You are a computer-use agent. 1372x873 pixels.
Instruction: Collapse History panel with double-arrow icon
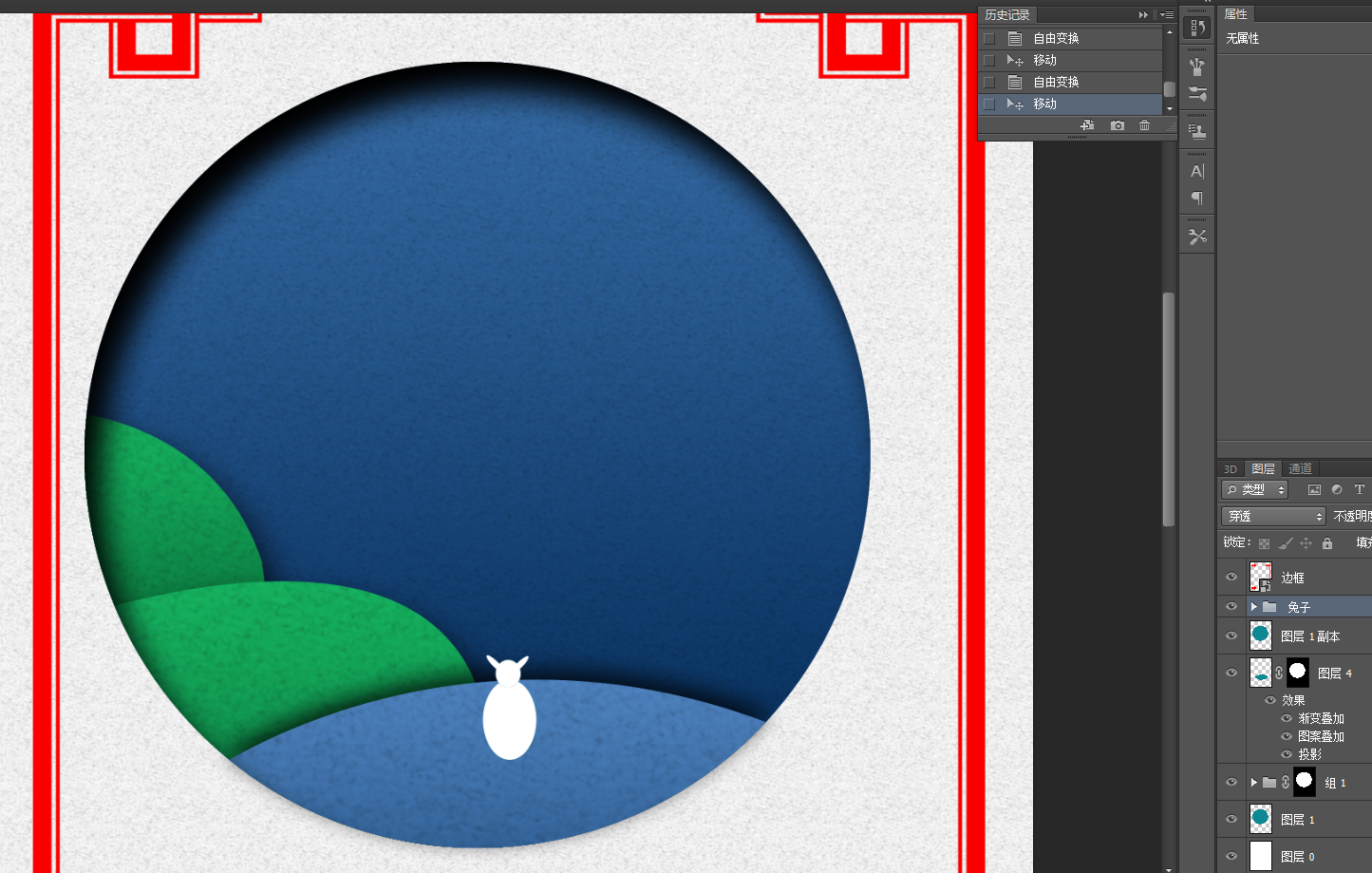click(1143, 15)
